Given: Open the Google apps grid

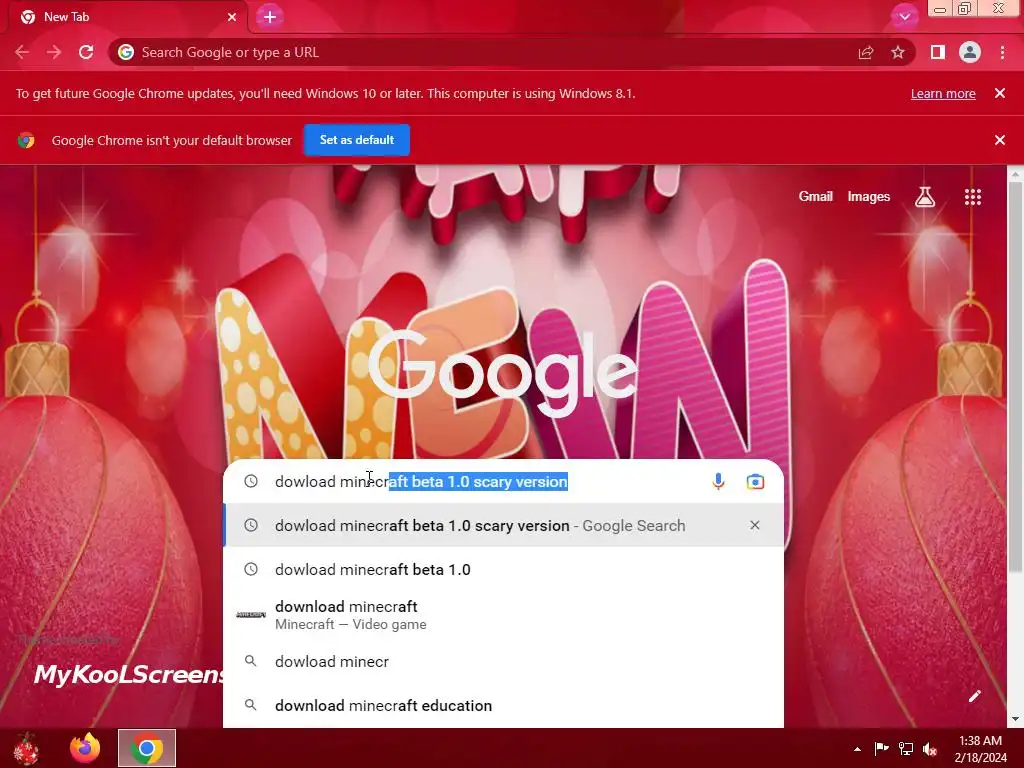Looking at the screenshot, I should pyautogui.click(x=973, y=197).
